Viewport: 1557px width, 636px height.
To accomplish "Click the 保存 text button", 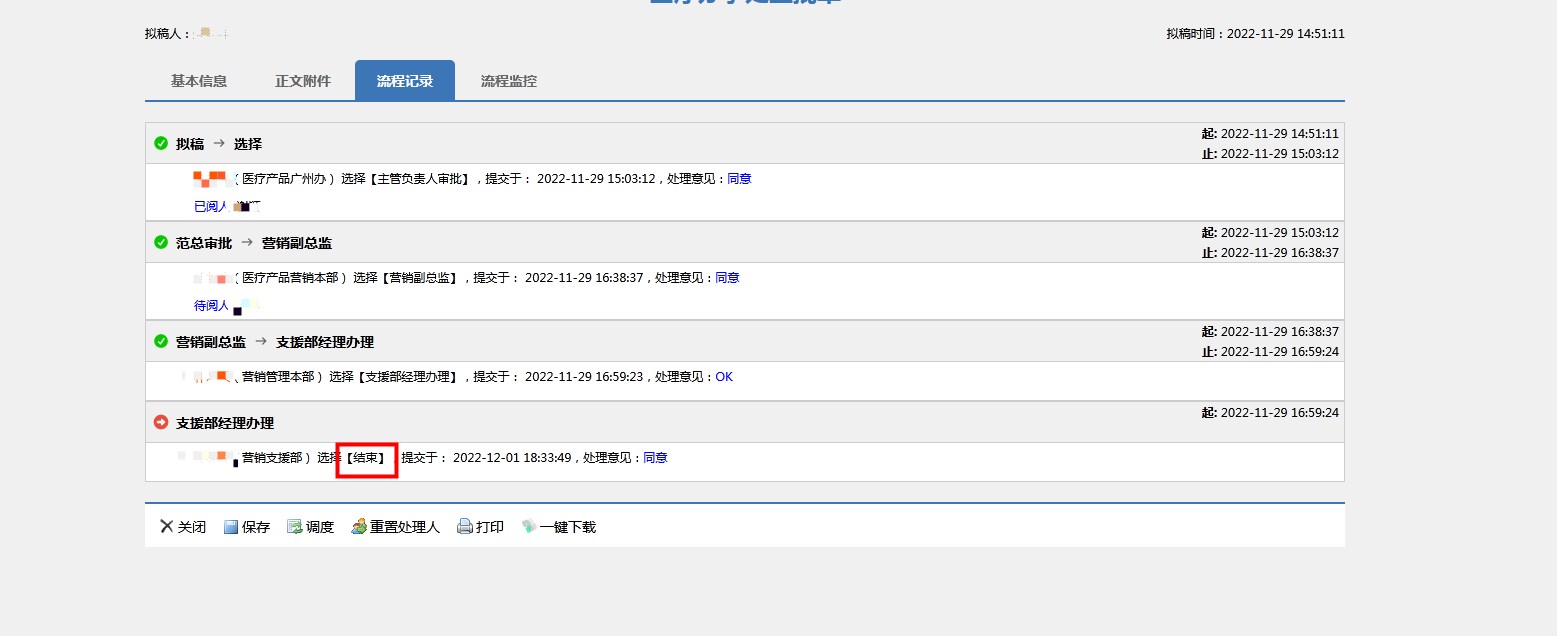I will pyautogui.click(x=256, y=527).
